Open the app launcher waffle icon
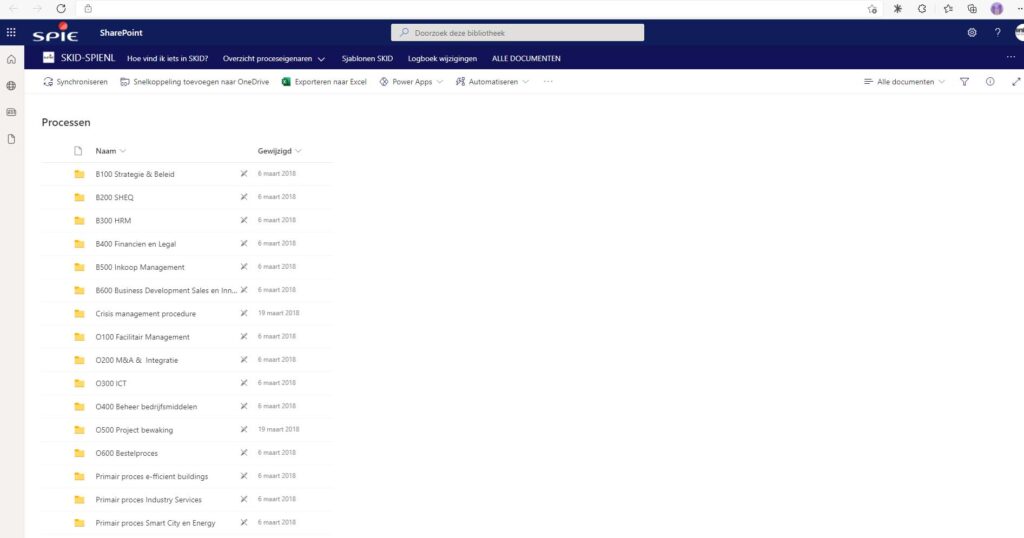The width and height of the screenshot is (1024, 538). point(11,33)
